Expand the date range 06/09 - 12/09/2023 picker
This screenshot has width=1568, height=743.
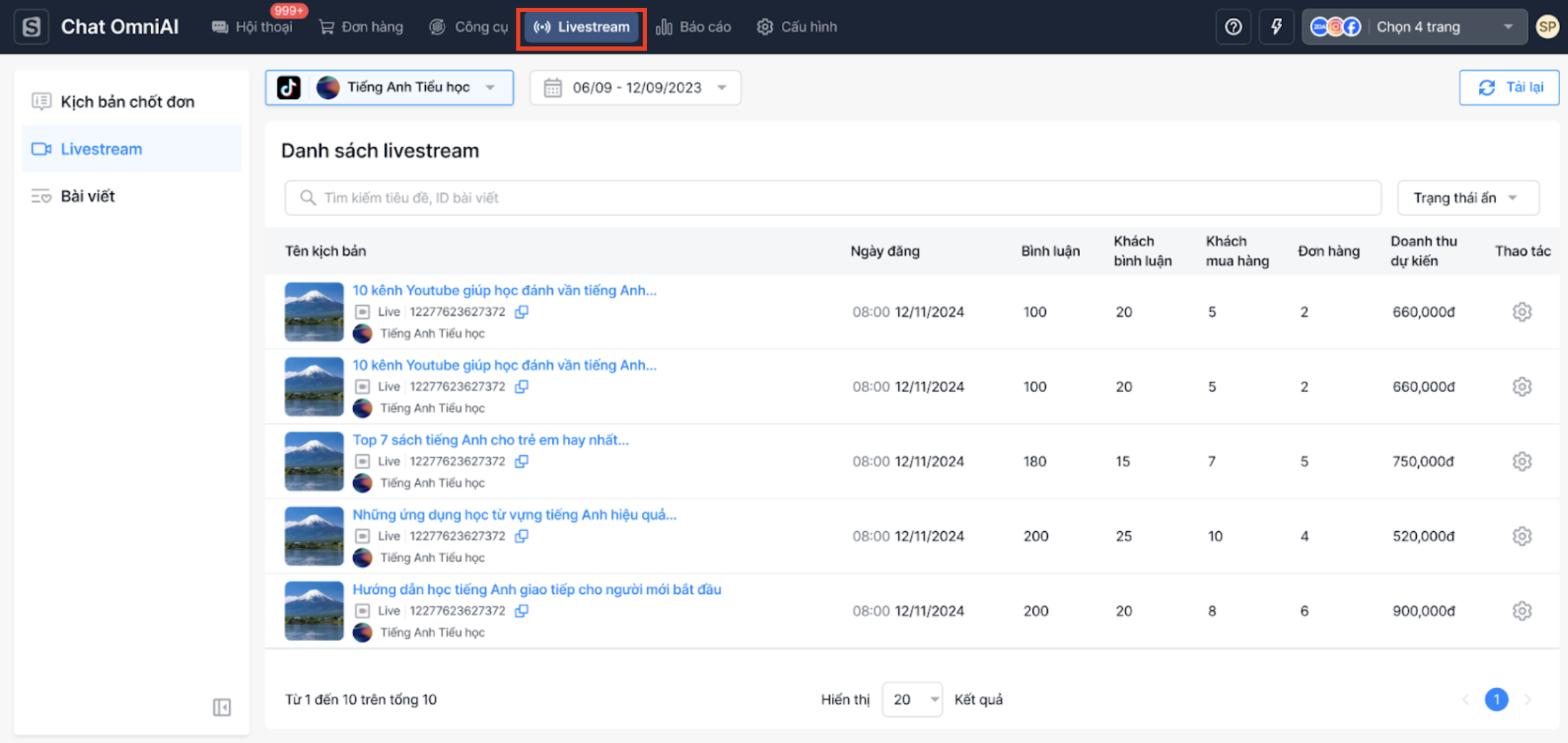(x=635, y=88)
